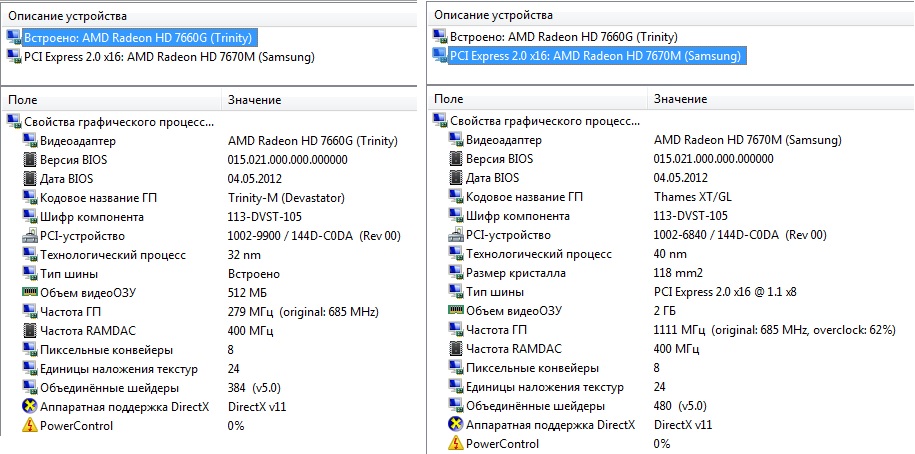Click the chip icon next to "Размер кристалла"

point(455,273)
